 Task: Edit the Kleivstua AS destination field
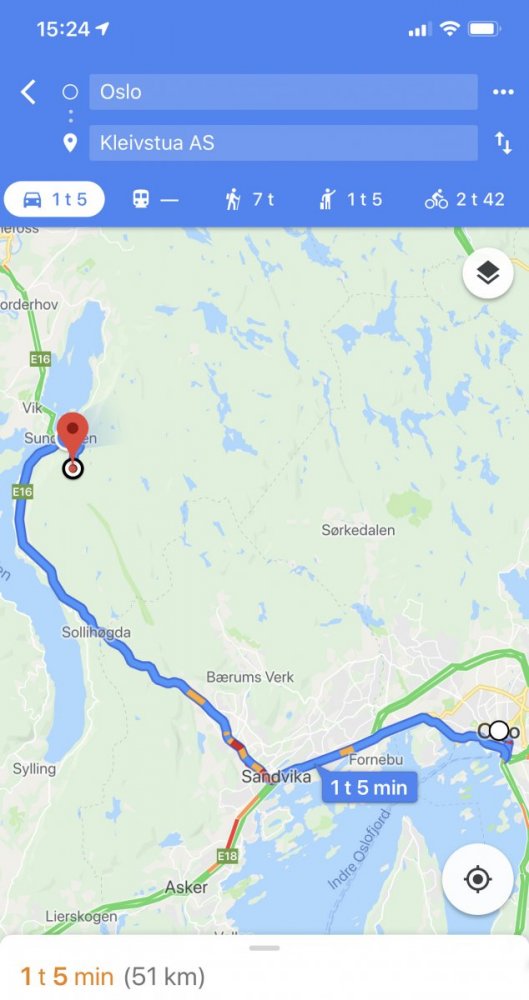[283, 143]
